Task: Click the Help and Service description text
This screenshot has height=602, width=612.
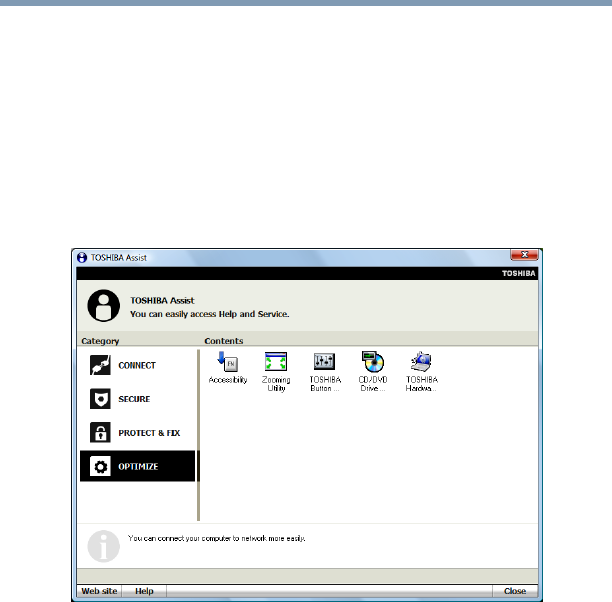Action: [x=210, y=314]
